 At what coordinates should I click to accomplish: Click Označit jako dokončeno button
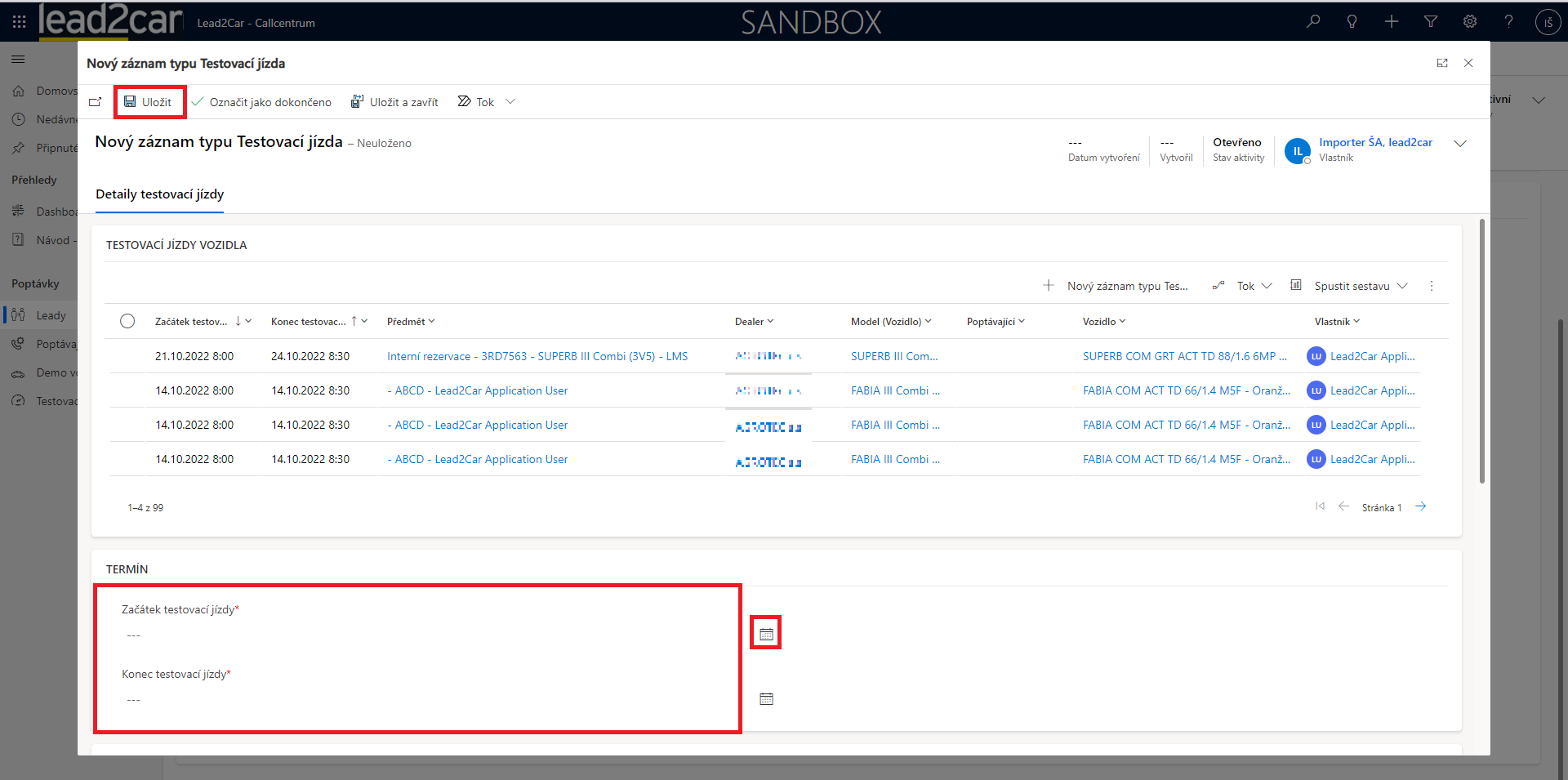coord(261,102)
